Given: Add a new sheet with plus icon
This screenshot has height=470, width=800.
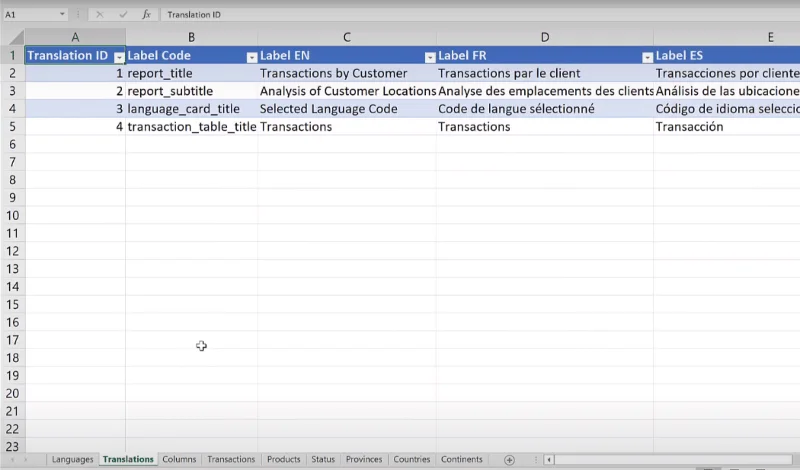Looking at the screenshot, I should pos(509,460).
